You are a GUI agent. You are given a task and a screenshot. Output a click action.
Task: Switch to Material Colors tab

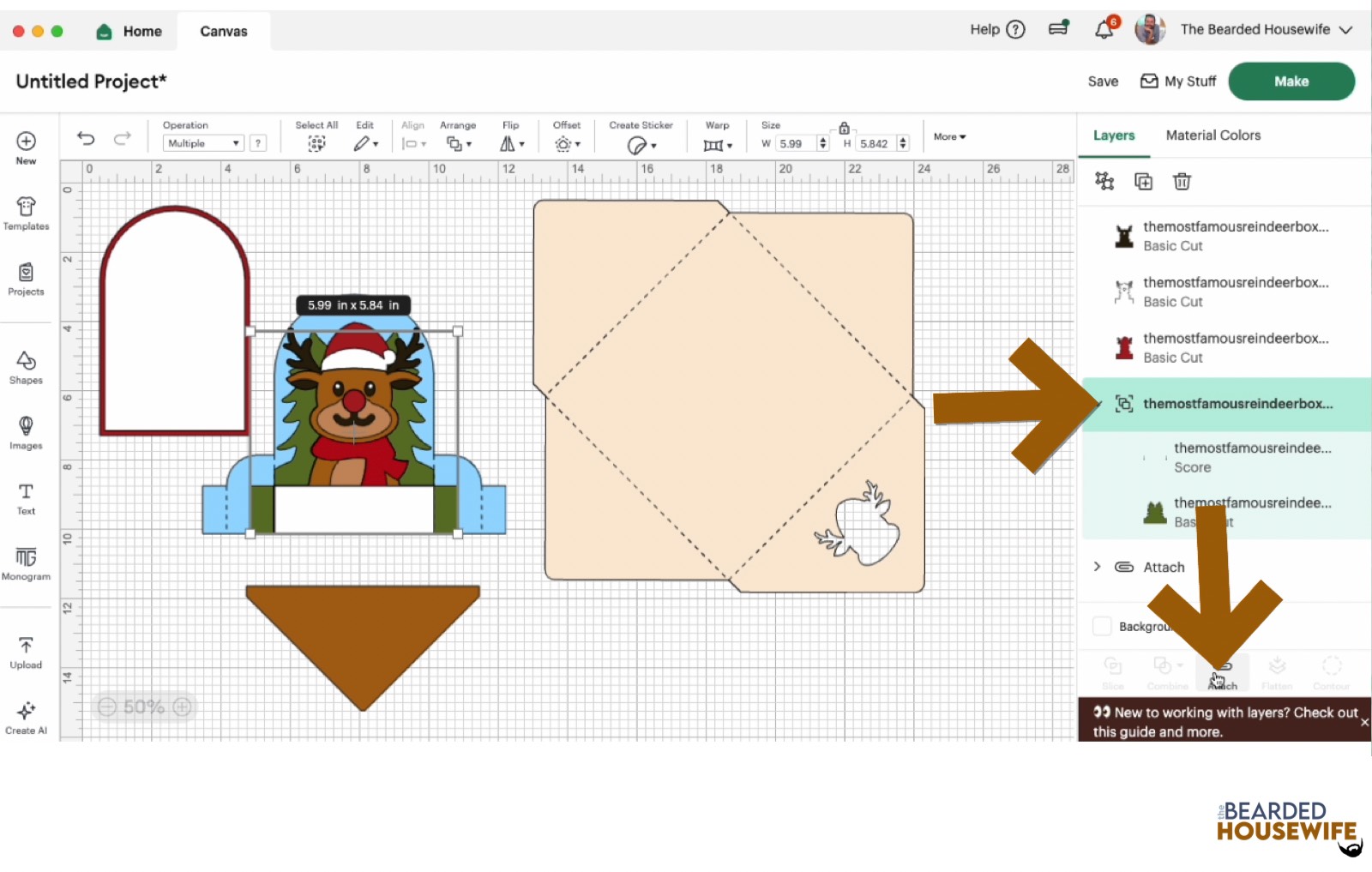[1213, 135]
